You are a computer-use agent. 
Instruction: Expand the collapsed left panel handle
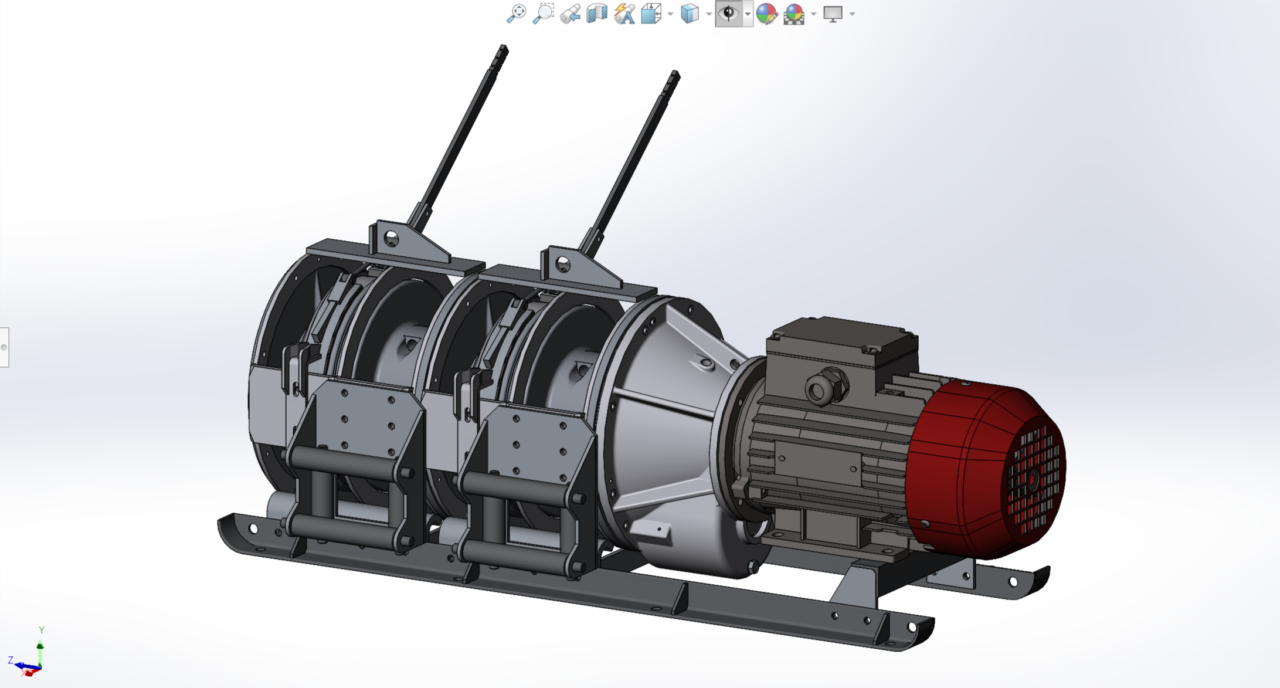click(4, 347)
